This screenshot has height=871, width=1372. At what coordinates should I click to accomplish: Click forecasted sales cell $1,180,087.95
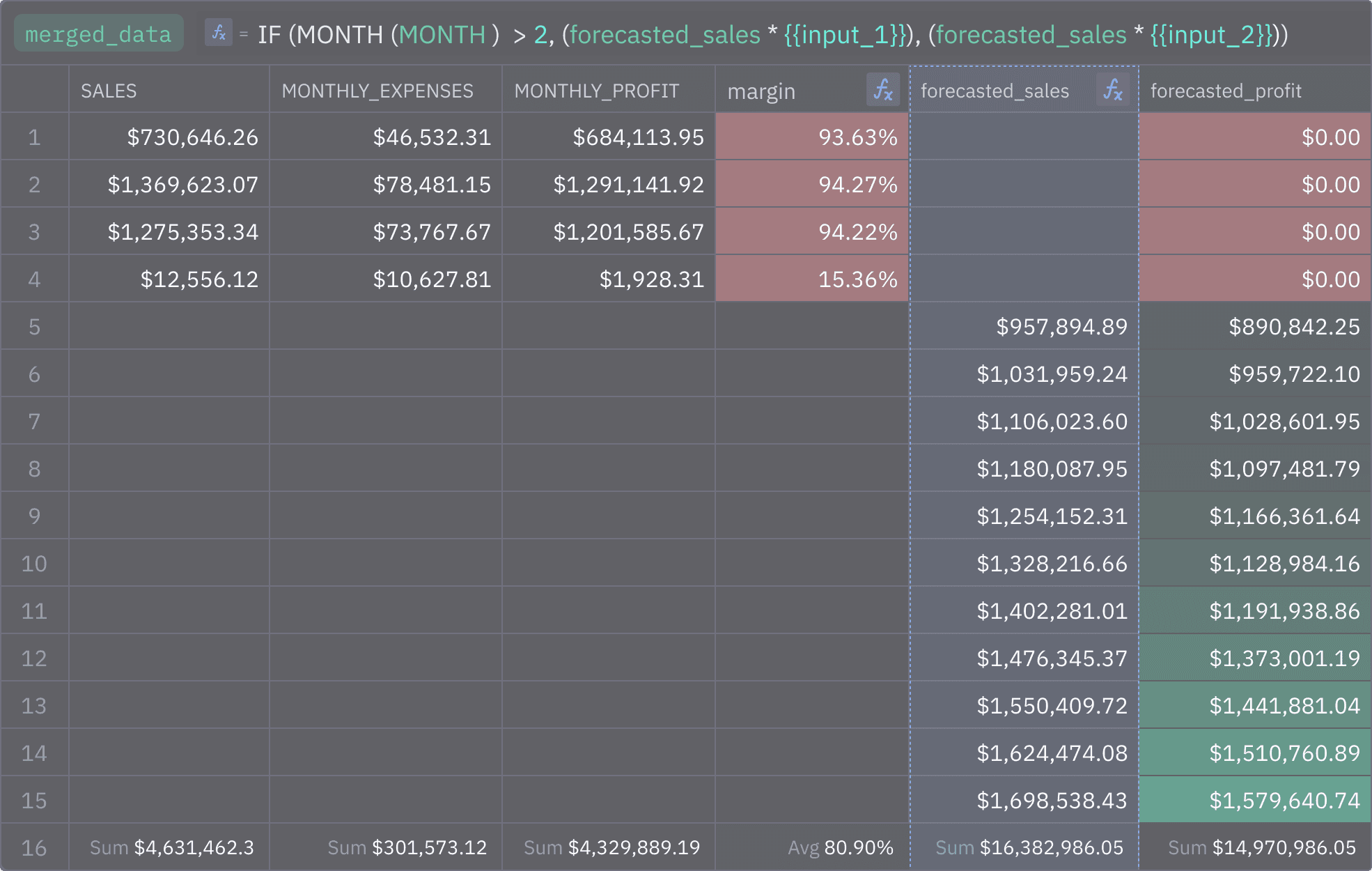[x=1024, y=469]
